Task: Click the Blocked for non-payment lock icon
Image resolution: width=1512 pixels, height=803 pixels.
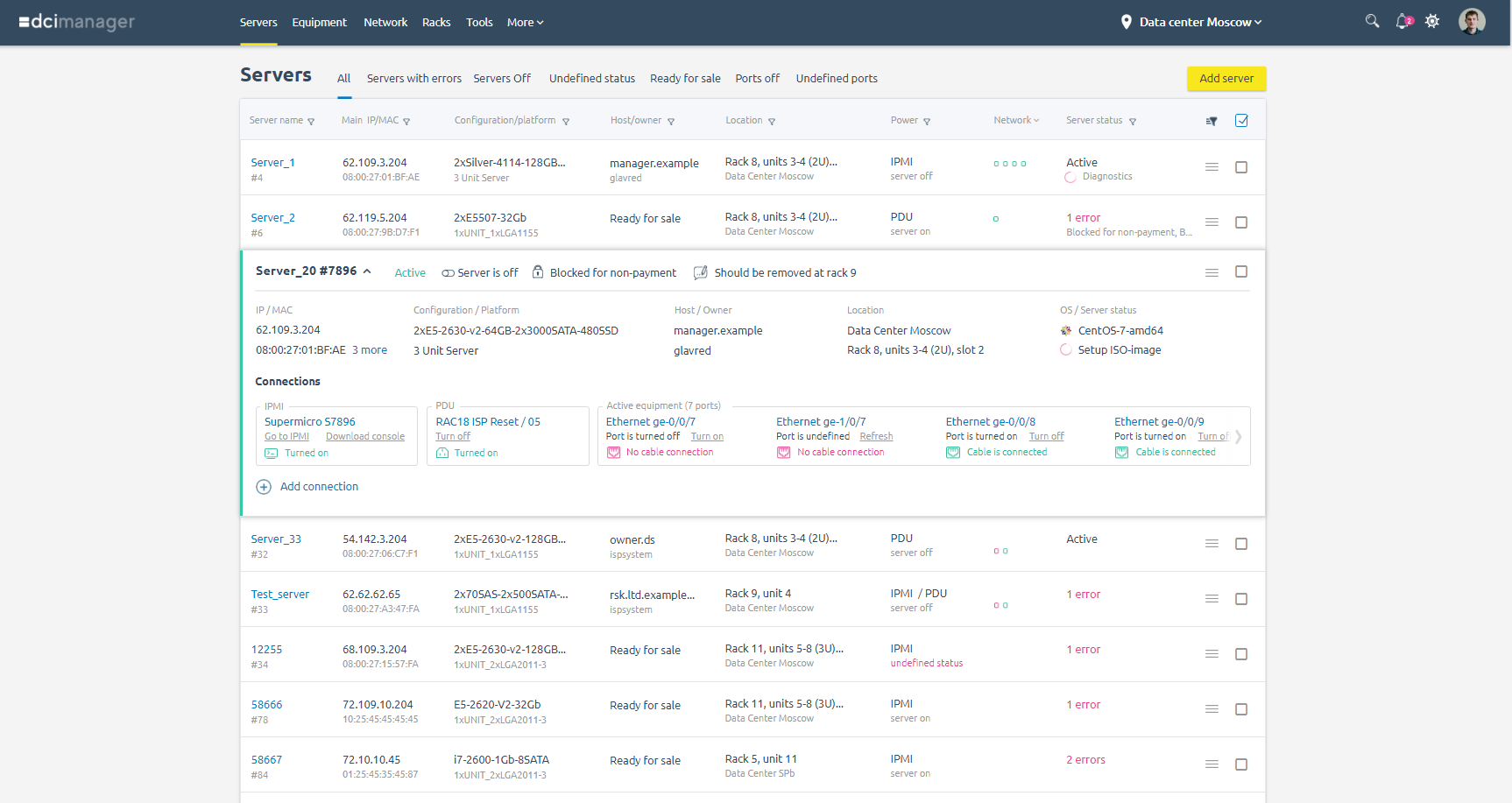Action: pyautogui.click(x=538, y=272)
